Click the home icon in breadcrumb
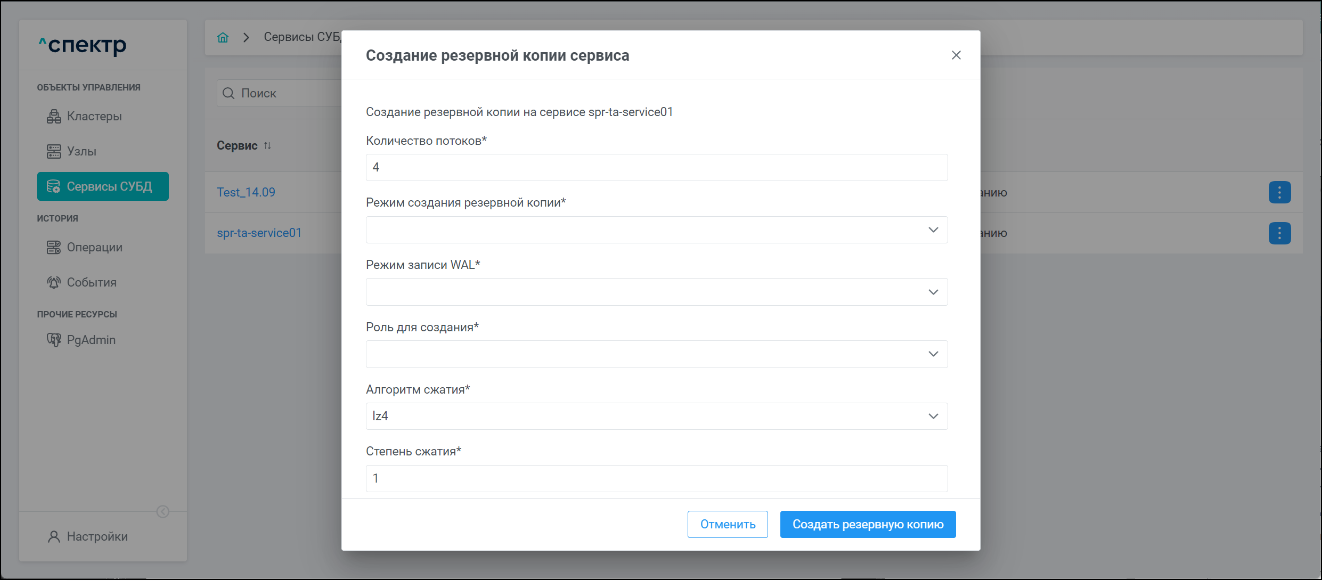 coord(222,38)
